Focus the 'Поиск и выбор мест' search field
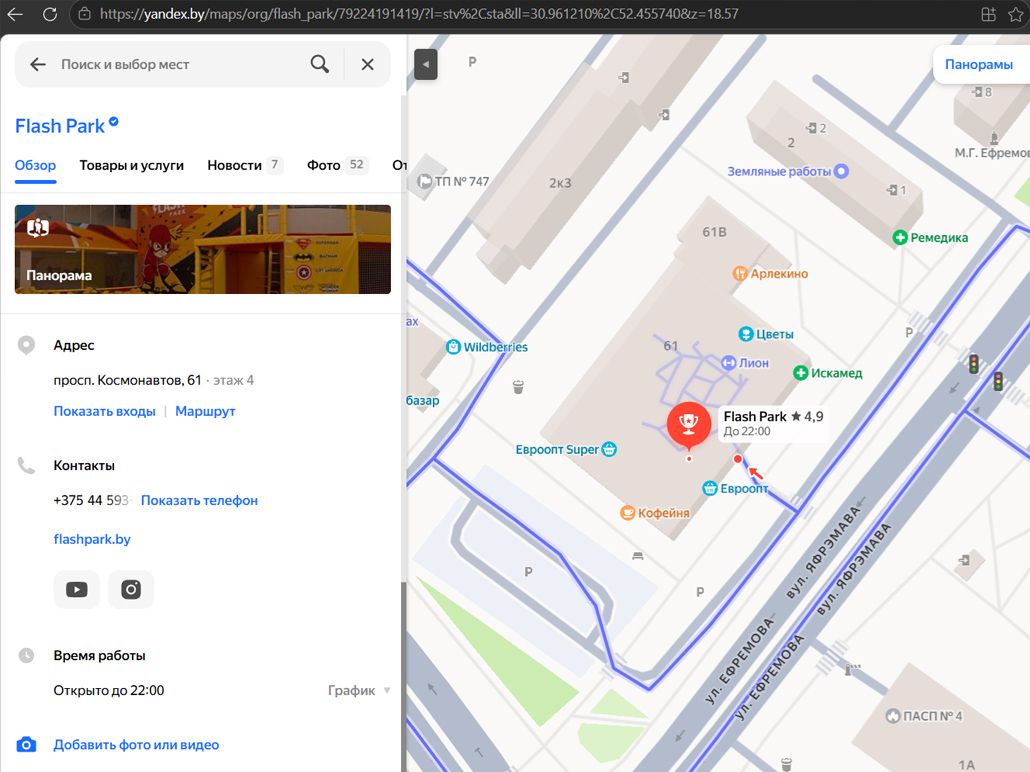The image size is (1030, 772). tap(177, 64)
